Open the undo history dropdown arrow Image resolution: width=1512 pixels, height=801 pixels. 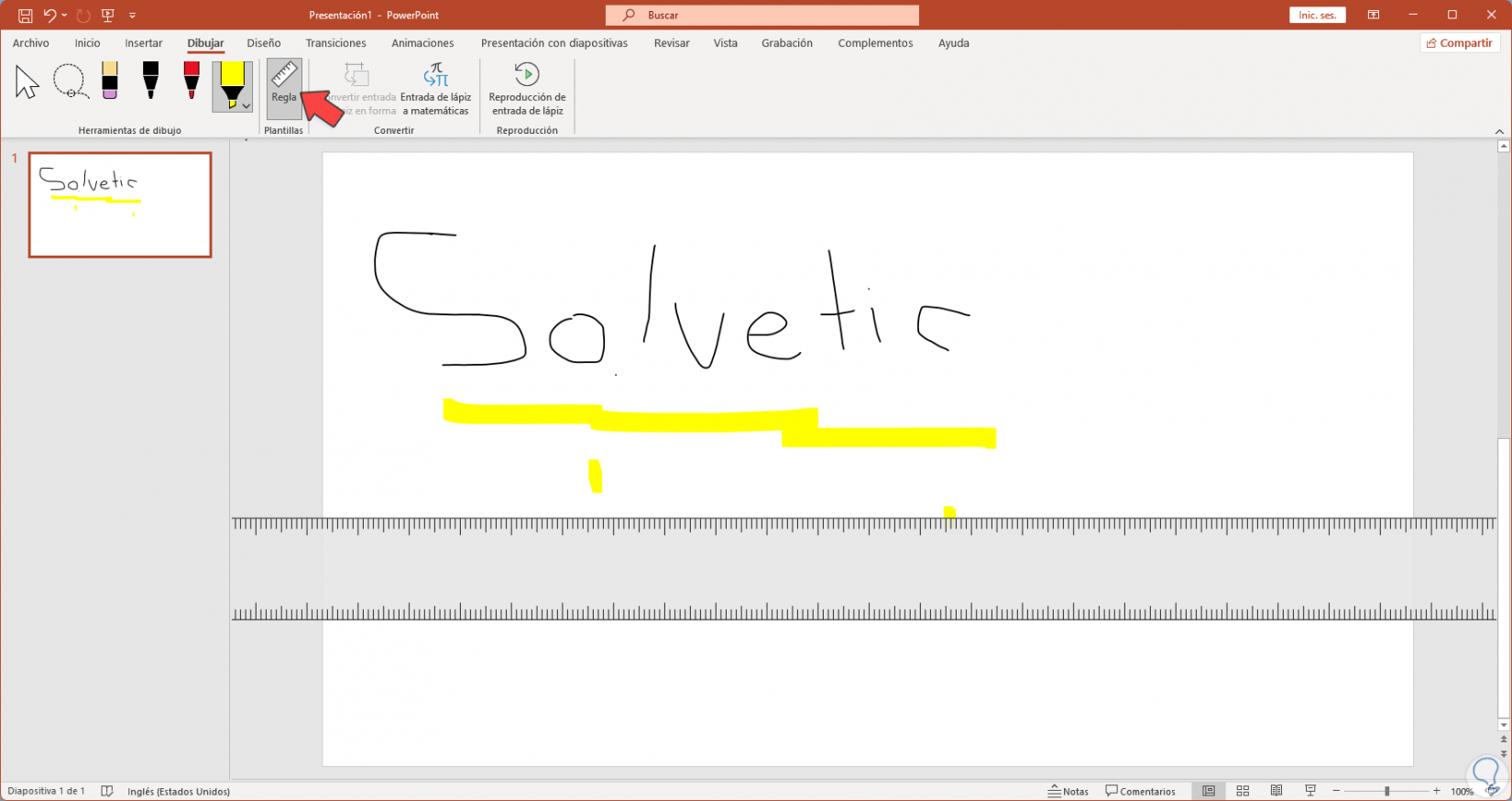[x=64, y=16]
